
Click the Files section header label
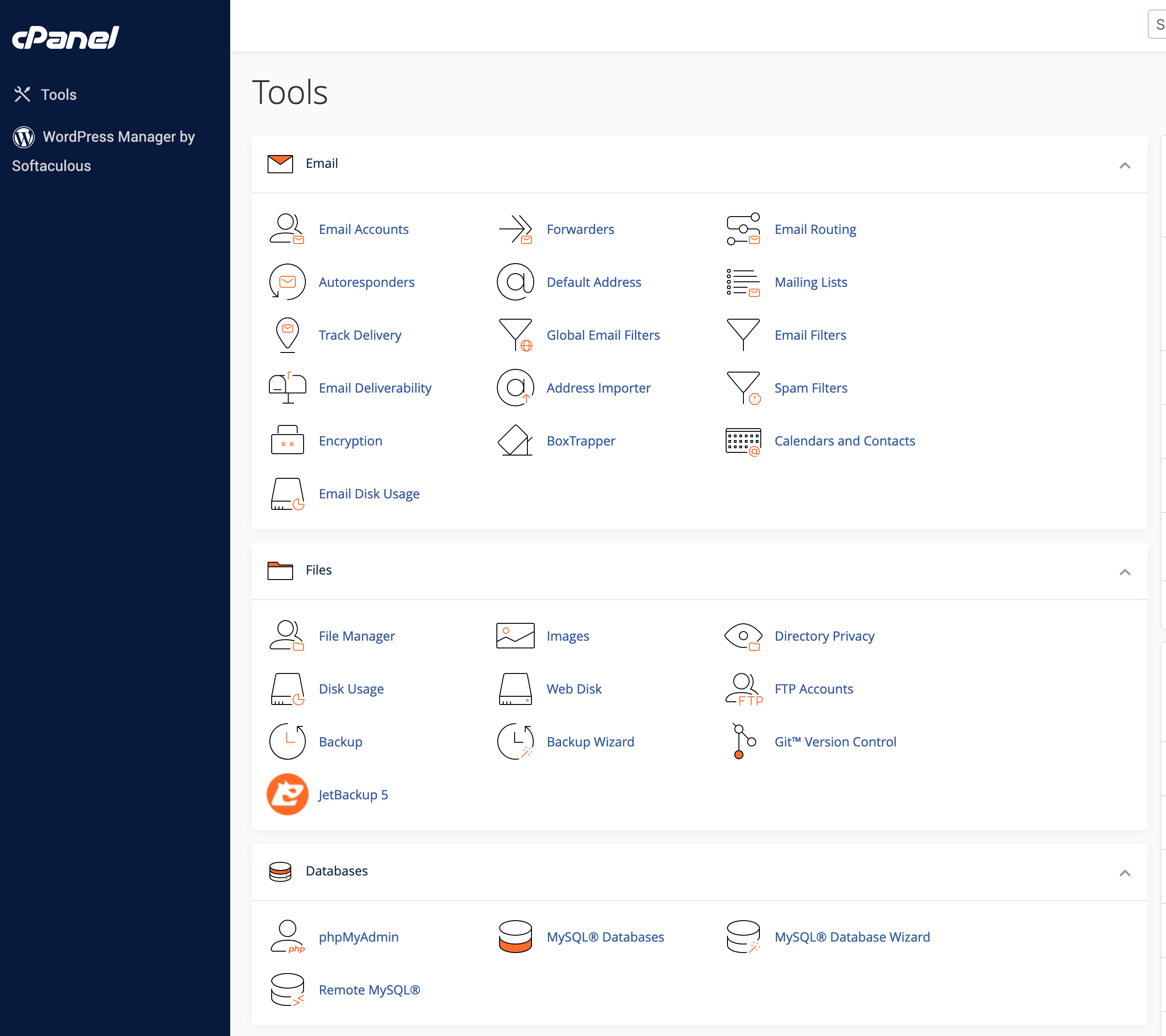coord(318,570)
